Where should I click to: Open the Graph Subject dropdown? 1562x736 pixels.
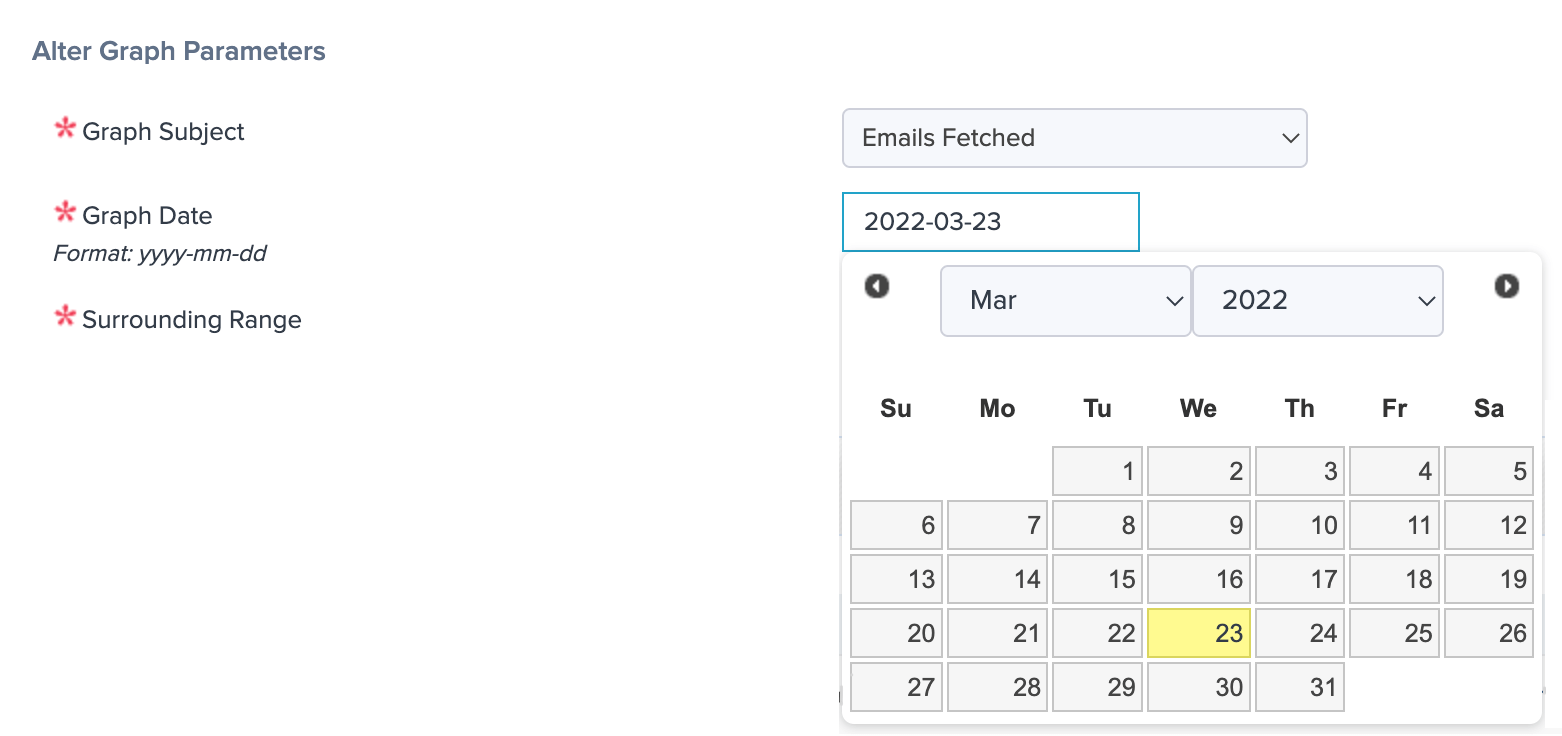(1074, 138)
